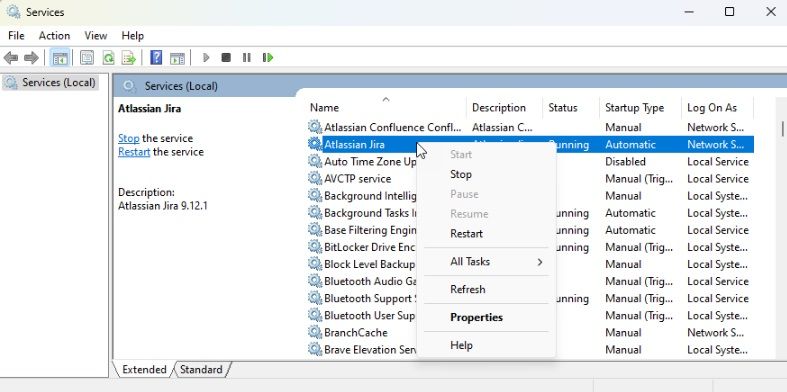This screenshot has height=392, width=787.
Task: Click the Bluetooth User Support row name
Action: (x=369, y=315)
